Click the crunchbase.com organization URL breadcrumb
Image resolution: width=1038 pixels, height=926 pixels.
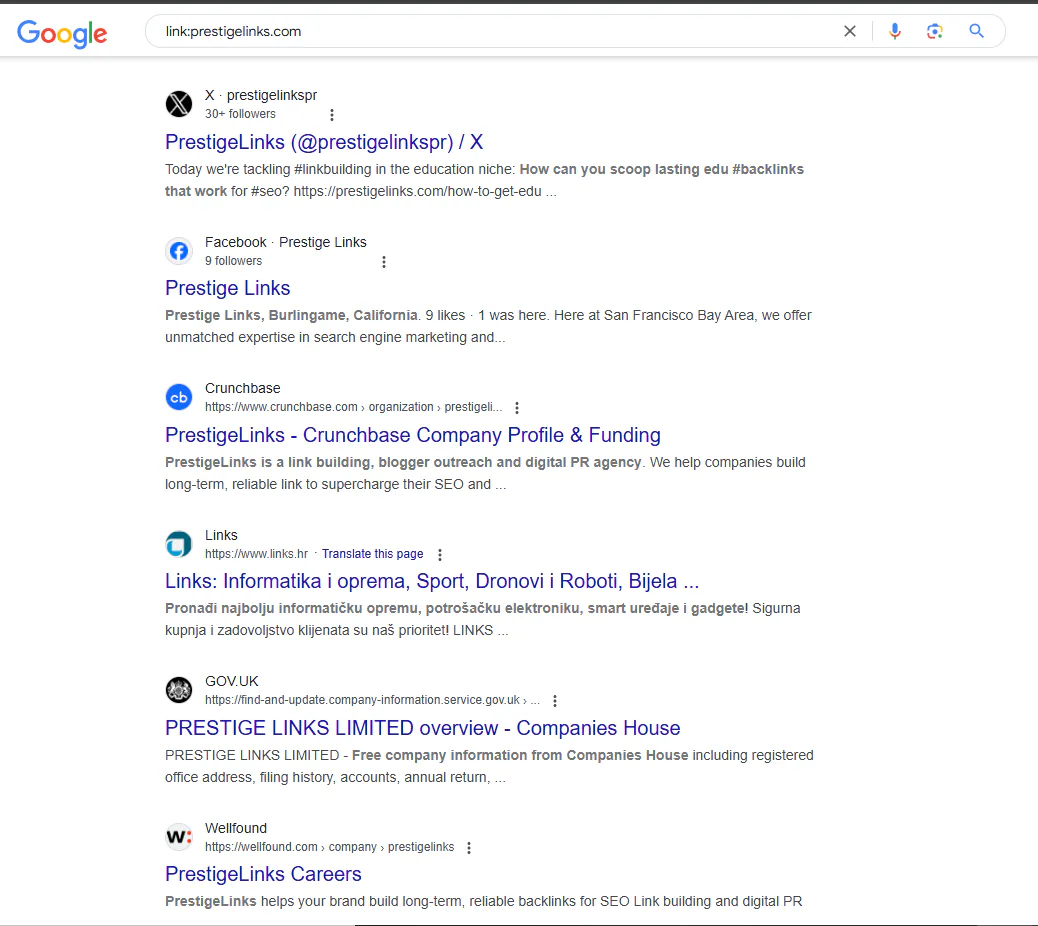(354, 407)
